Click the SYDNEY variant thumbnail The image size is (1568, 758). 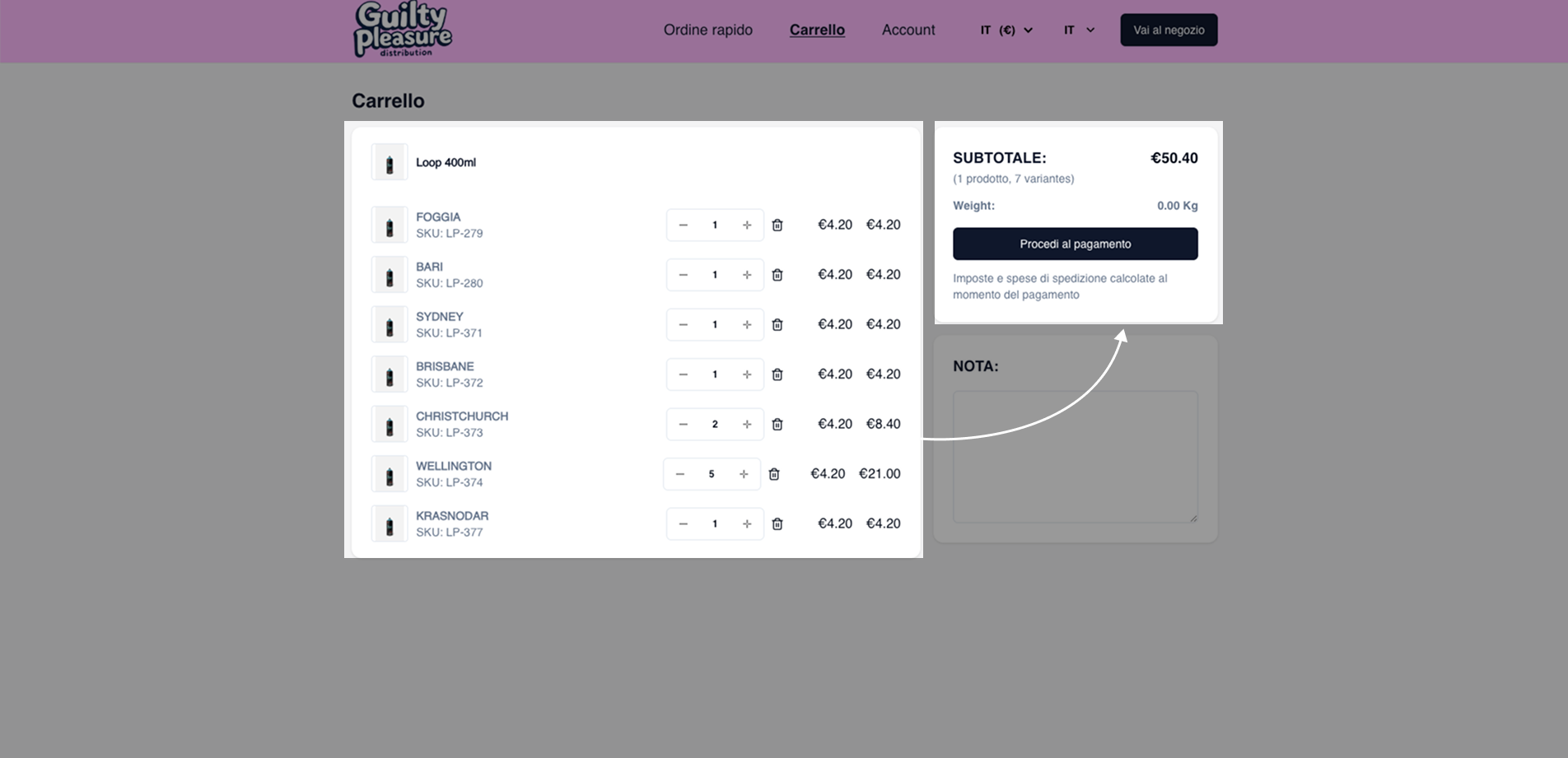click(x=390, y=324)
